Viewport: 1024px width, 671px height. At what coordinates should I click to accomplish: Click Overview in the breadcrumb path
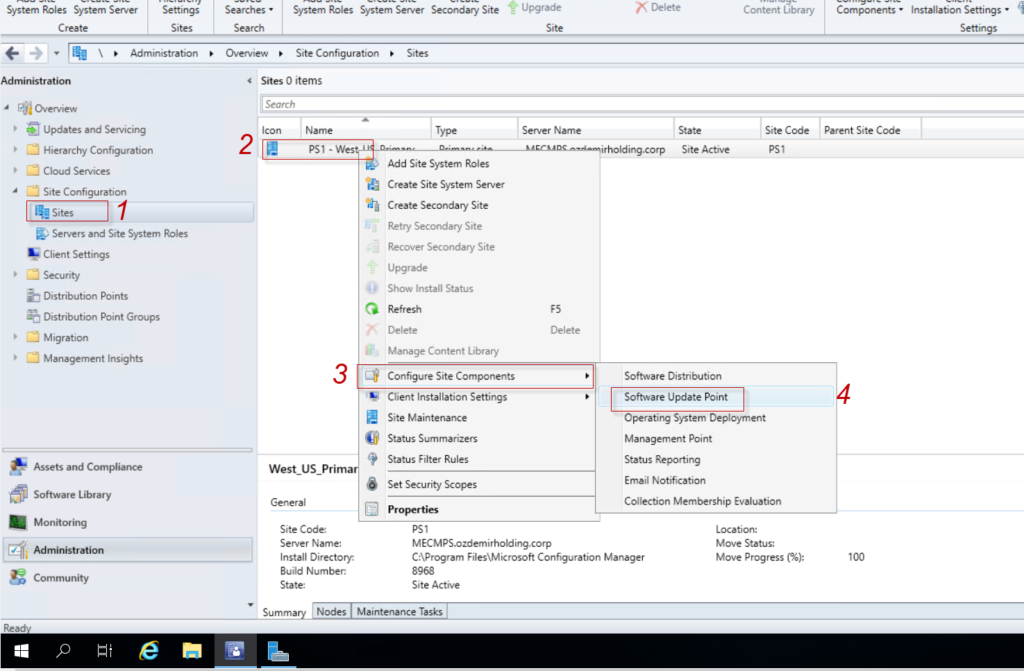coord(247,54)
